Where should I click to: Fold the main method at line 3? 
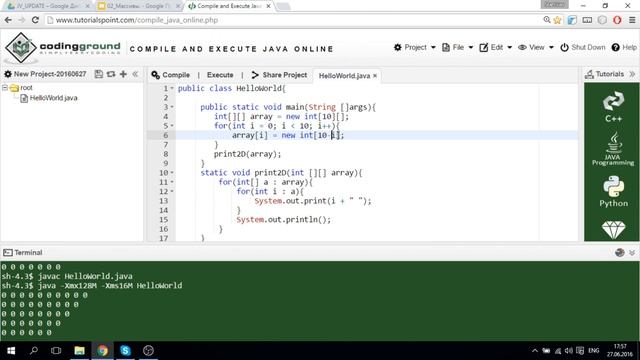tap(172, 107)
